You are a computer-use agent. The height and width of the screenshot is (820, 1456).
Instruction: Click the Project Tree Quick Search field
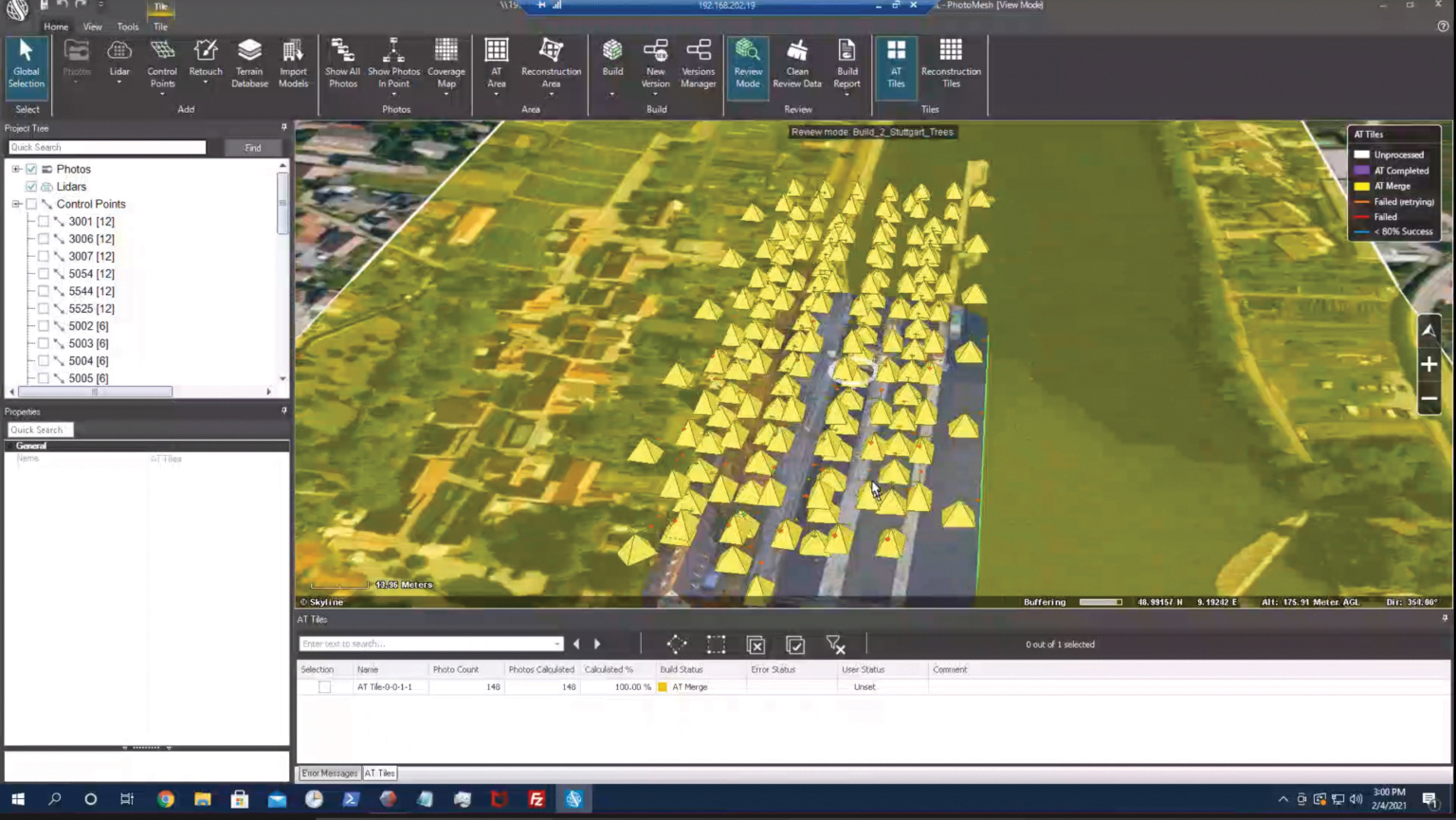[x=106, y=148]
